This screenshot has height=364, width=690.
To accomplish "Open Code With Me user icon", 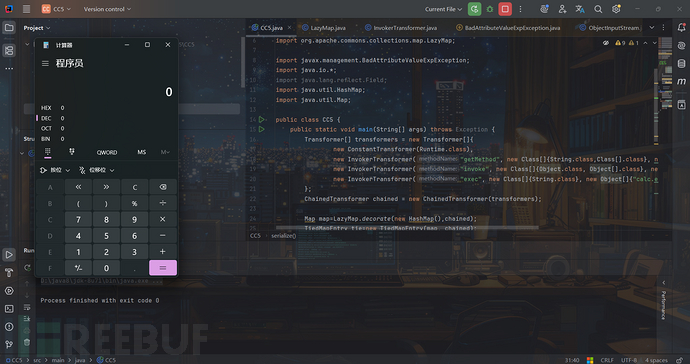I will 562,9.
